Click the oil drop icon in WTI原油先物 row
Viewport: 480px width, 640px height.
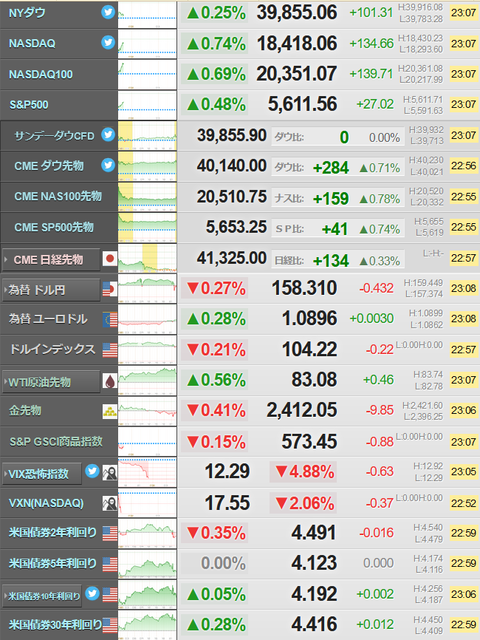click(x=110, y=381)
